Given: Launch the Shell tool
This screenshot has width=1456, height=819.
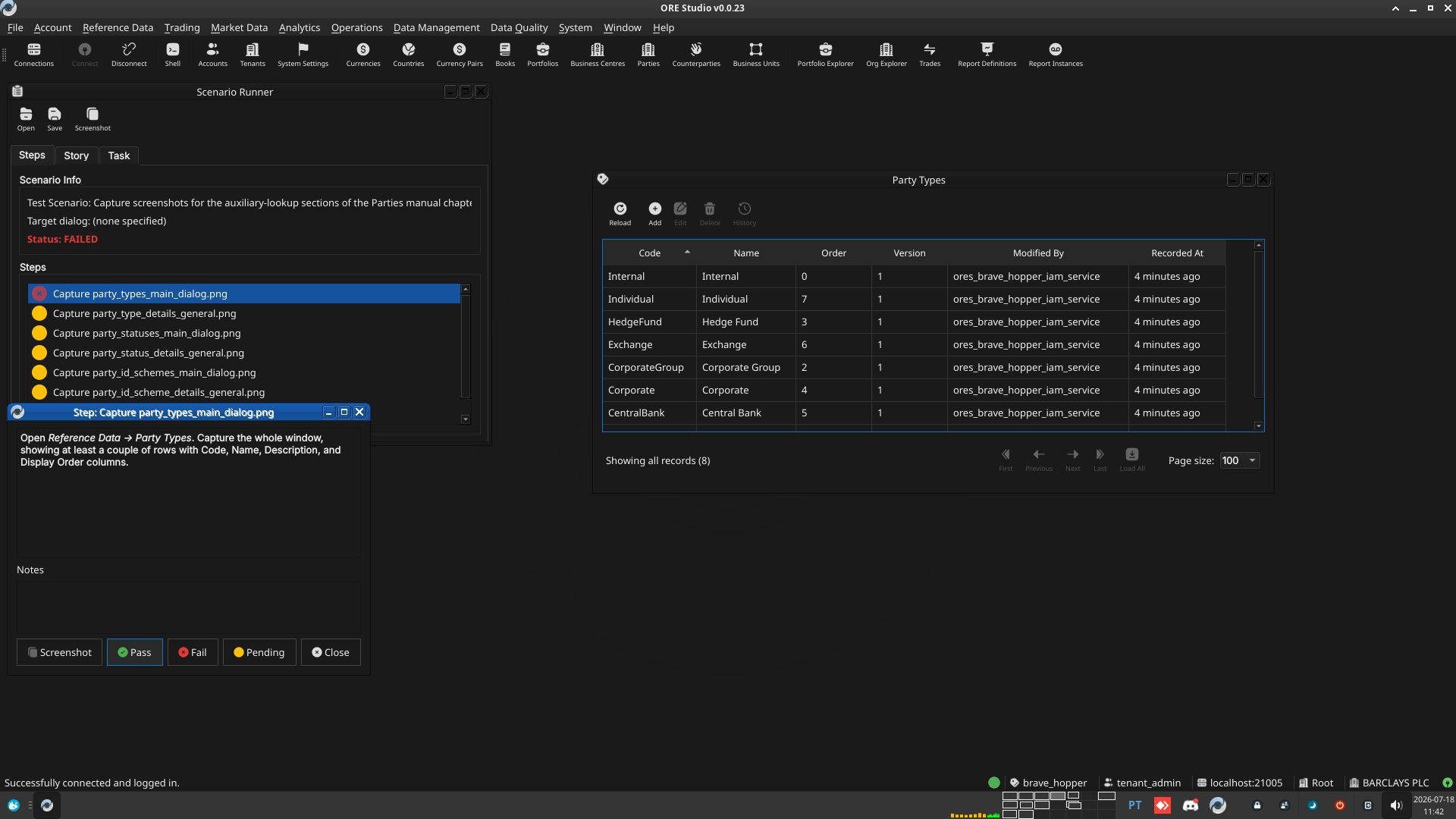Looking at the screenshot, I should pyautogui.click(x=173, y=54).
